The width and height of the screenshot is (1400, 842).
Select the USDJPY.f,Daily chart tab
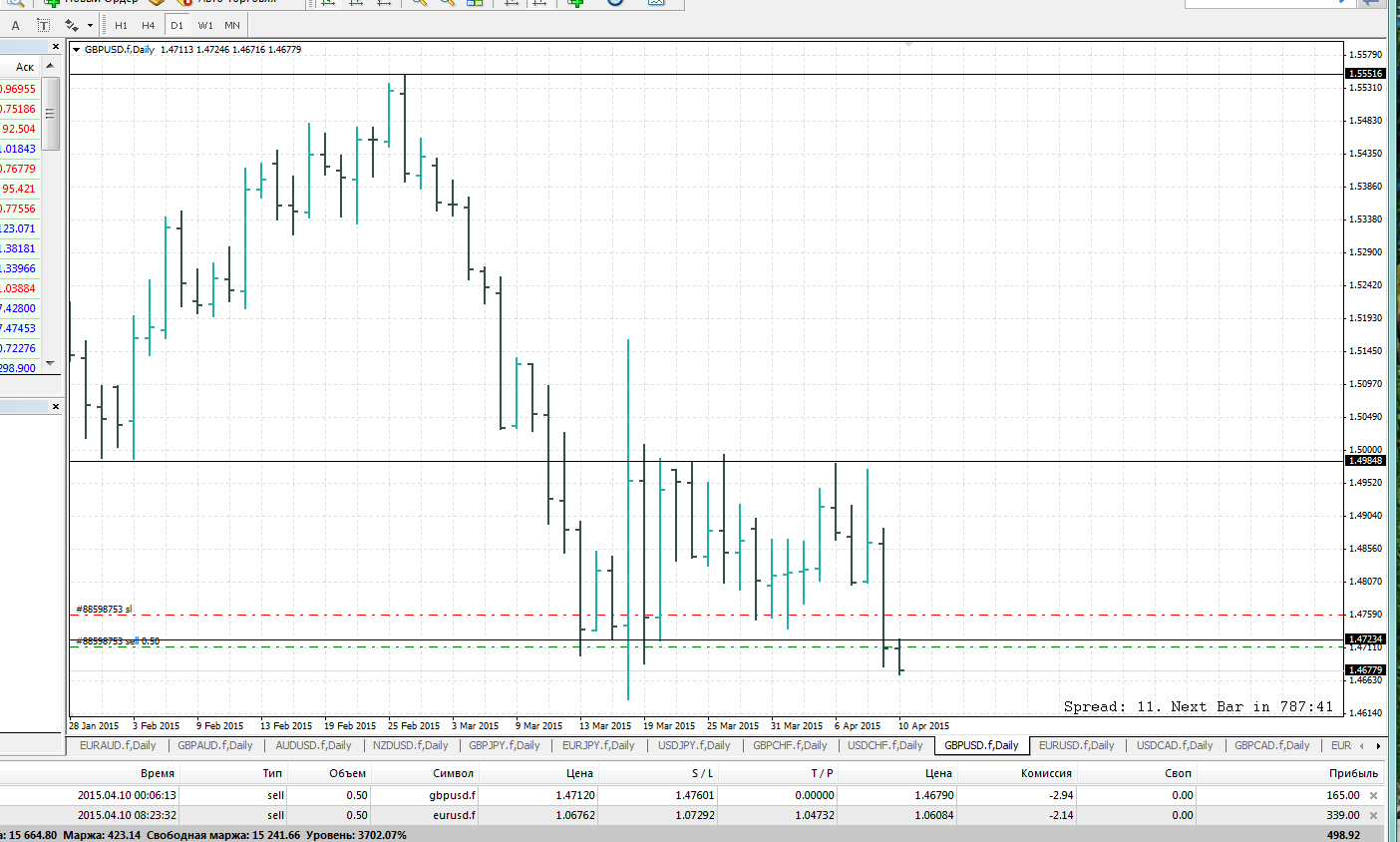point(694,745)
